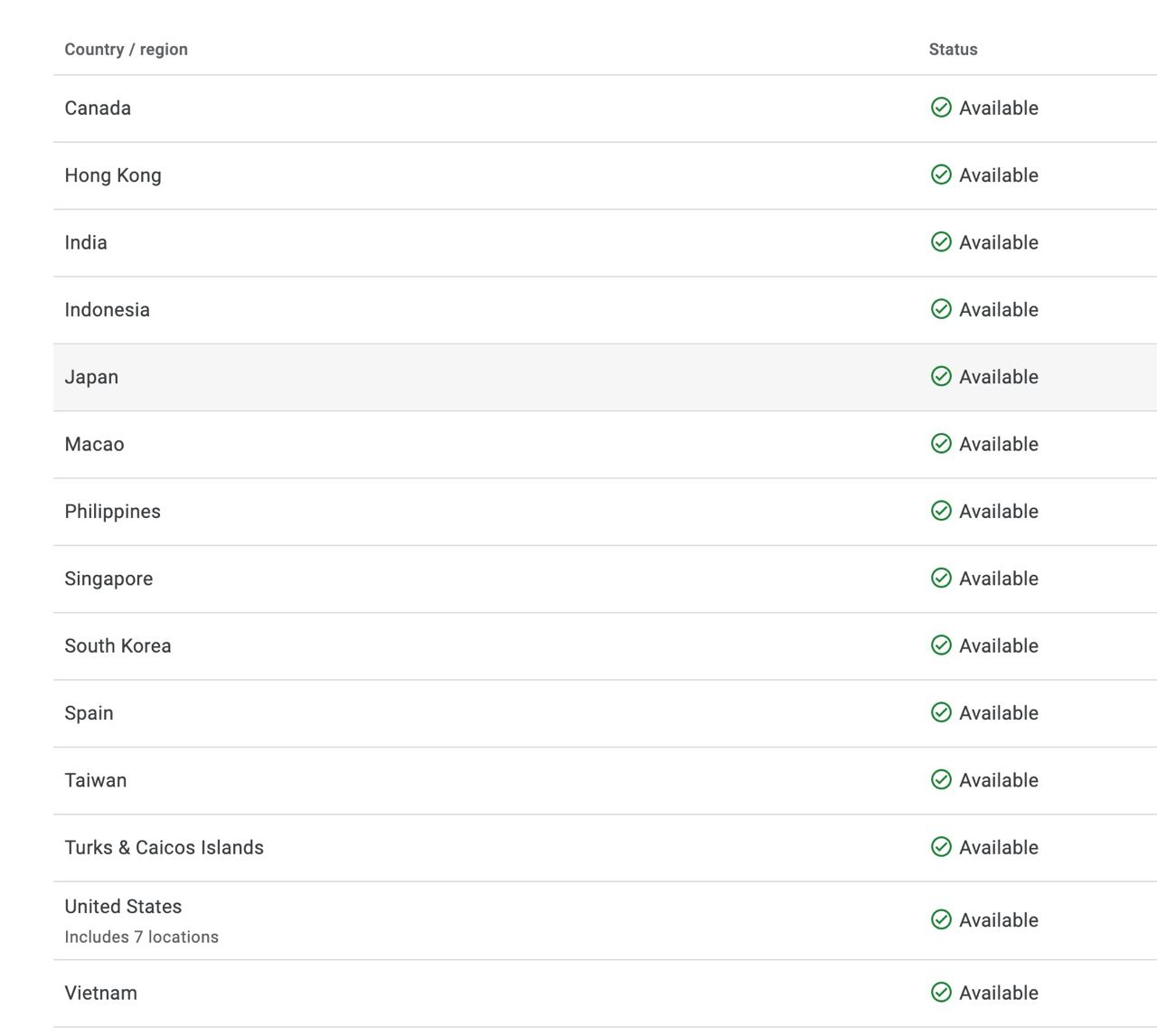Click the green check icon for United States
Viewport: 1157px width, 1036px height.
(941, 919)
